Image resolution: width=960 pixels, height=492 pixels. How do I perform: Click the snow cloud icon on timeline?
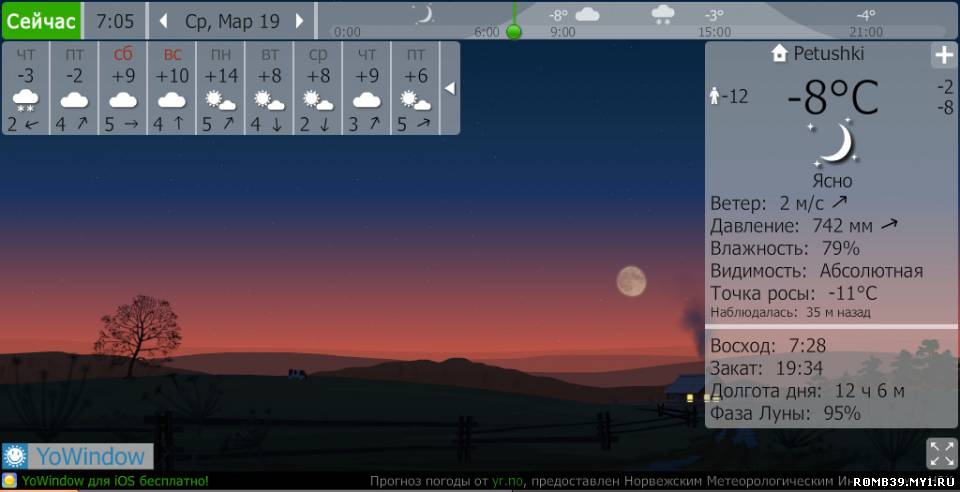[662, 14]
